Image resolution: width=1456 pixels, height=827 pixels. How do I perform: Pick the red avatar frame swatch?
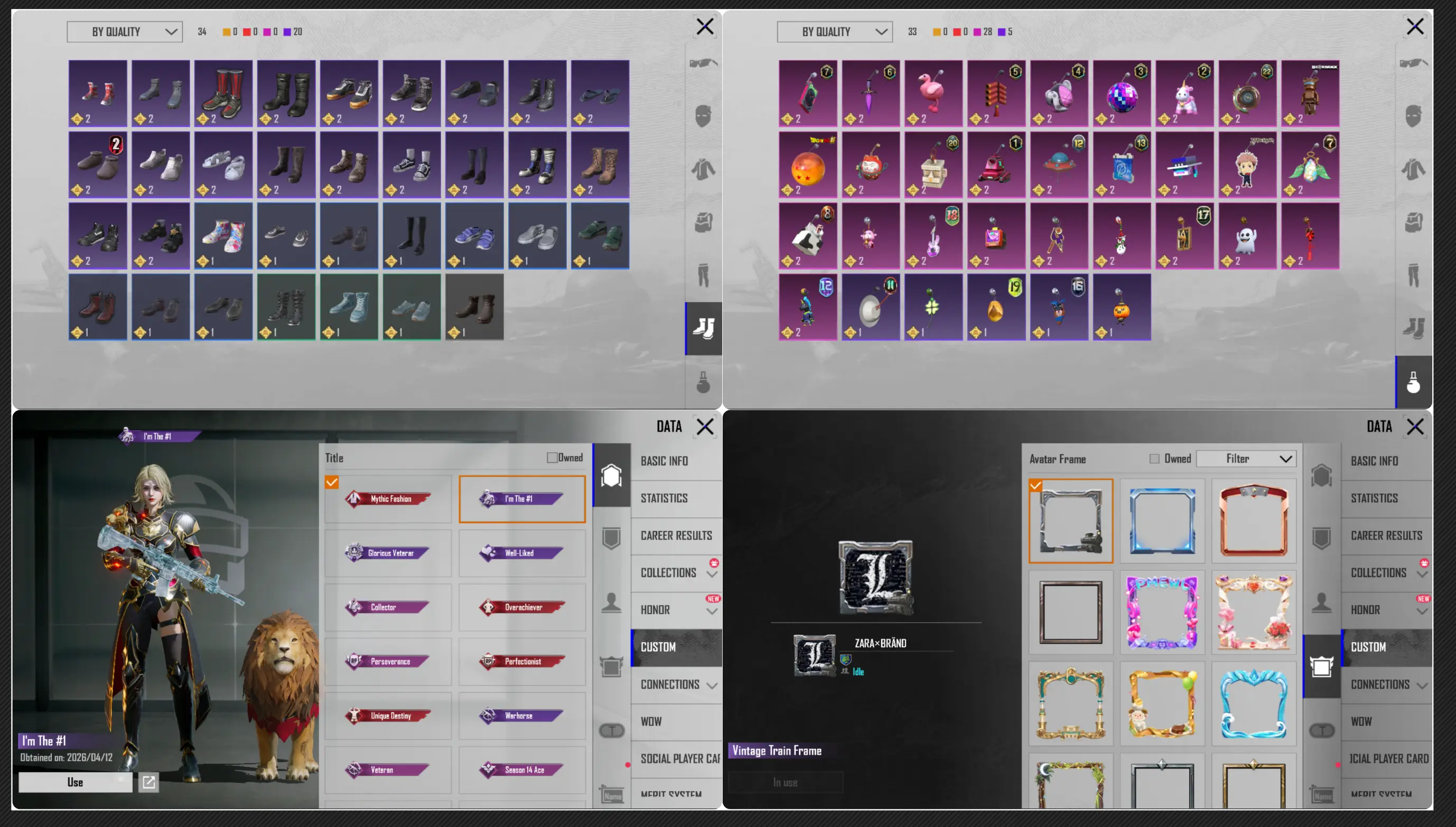[1253, 521]
